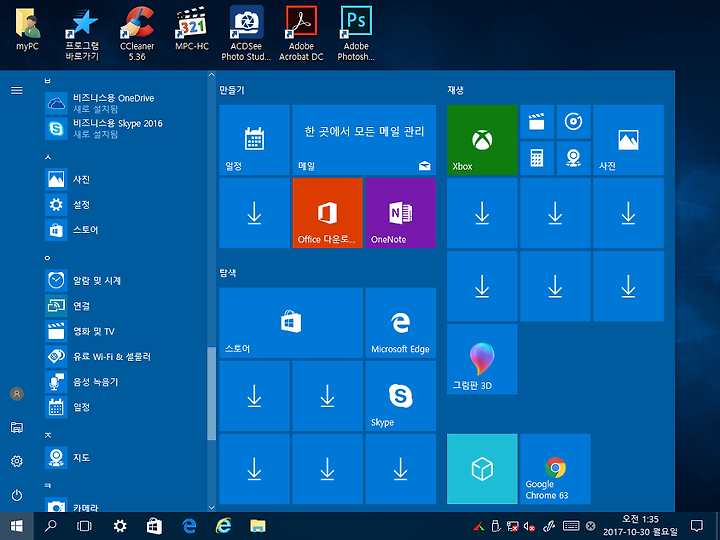
Task: Open 설정 from the app list
Action: click(125, 204)
